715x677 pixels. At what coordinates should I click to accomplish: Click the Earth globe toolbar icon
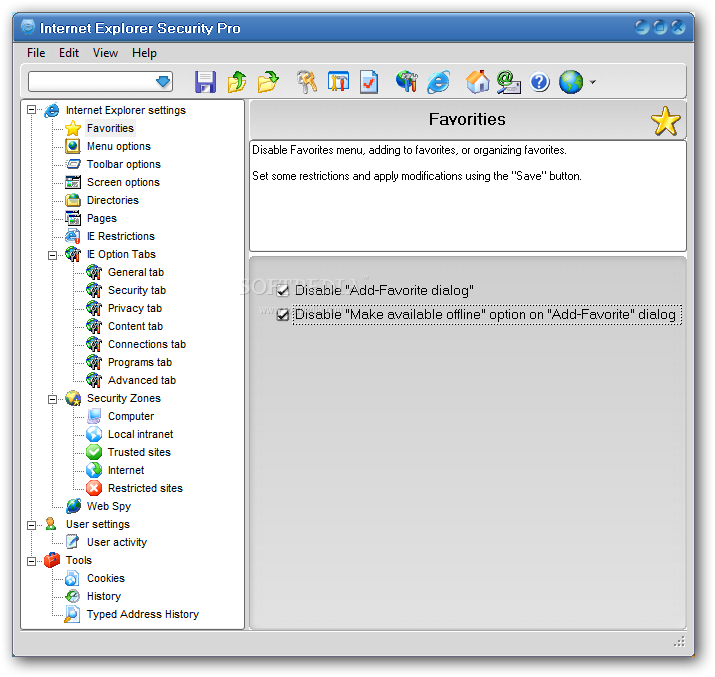571,82
